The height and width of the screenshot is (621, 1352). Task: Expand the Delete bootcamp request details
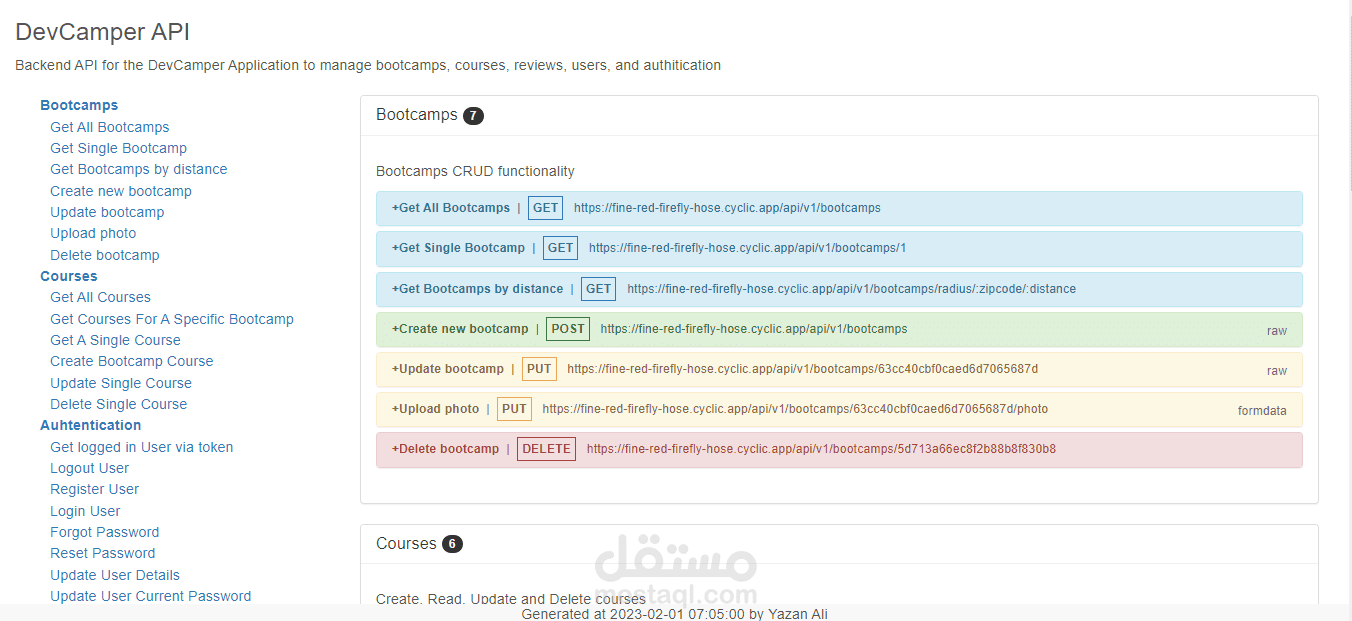coord(447,449)
